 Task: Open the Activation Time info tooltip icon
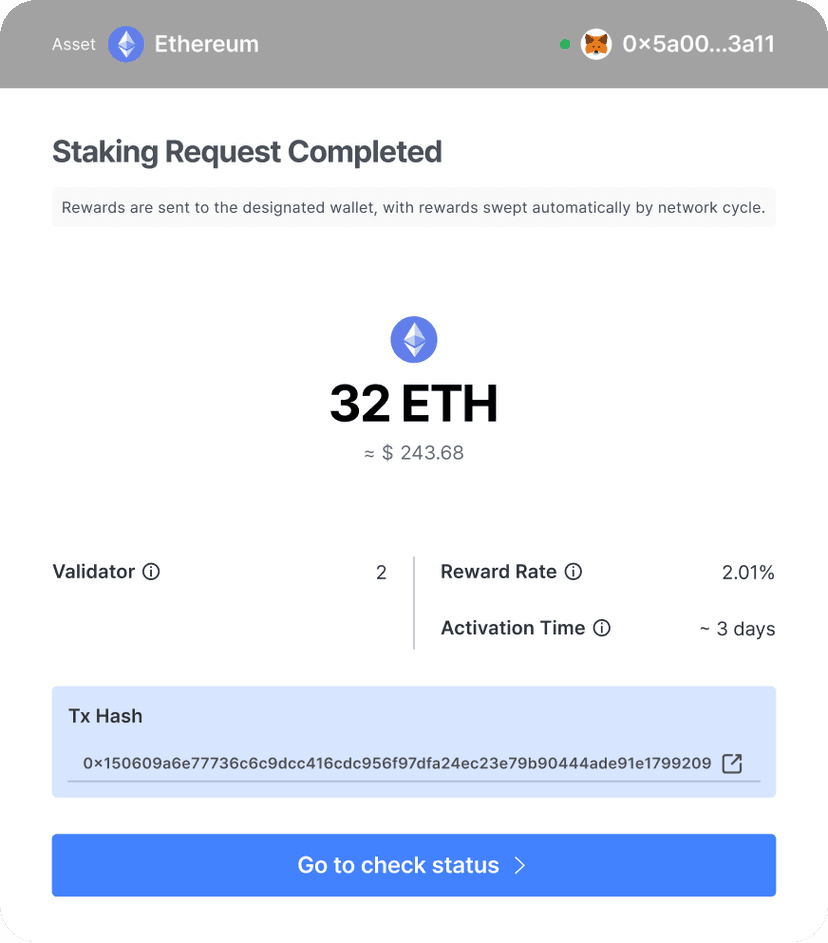[601, 629]
